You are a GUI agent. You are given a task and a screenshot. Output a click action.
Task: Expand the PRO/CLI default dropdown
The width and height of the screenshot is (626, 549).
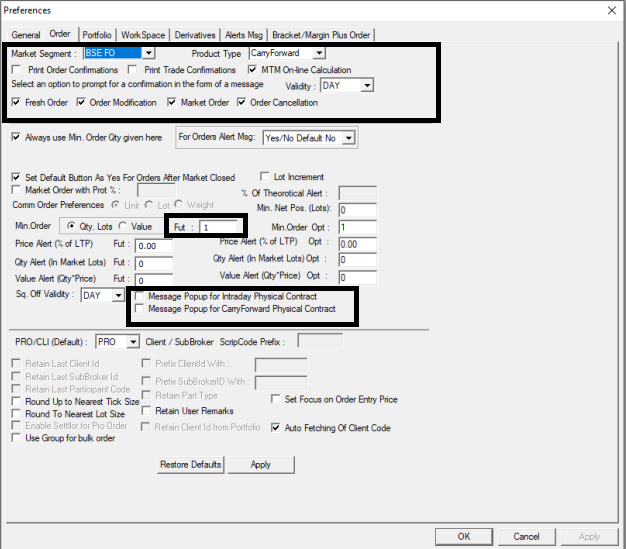coord(129,342)
